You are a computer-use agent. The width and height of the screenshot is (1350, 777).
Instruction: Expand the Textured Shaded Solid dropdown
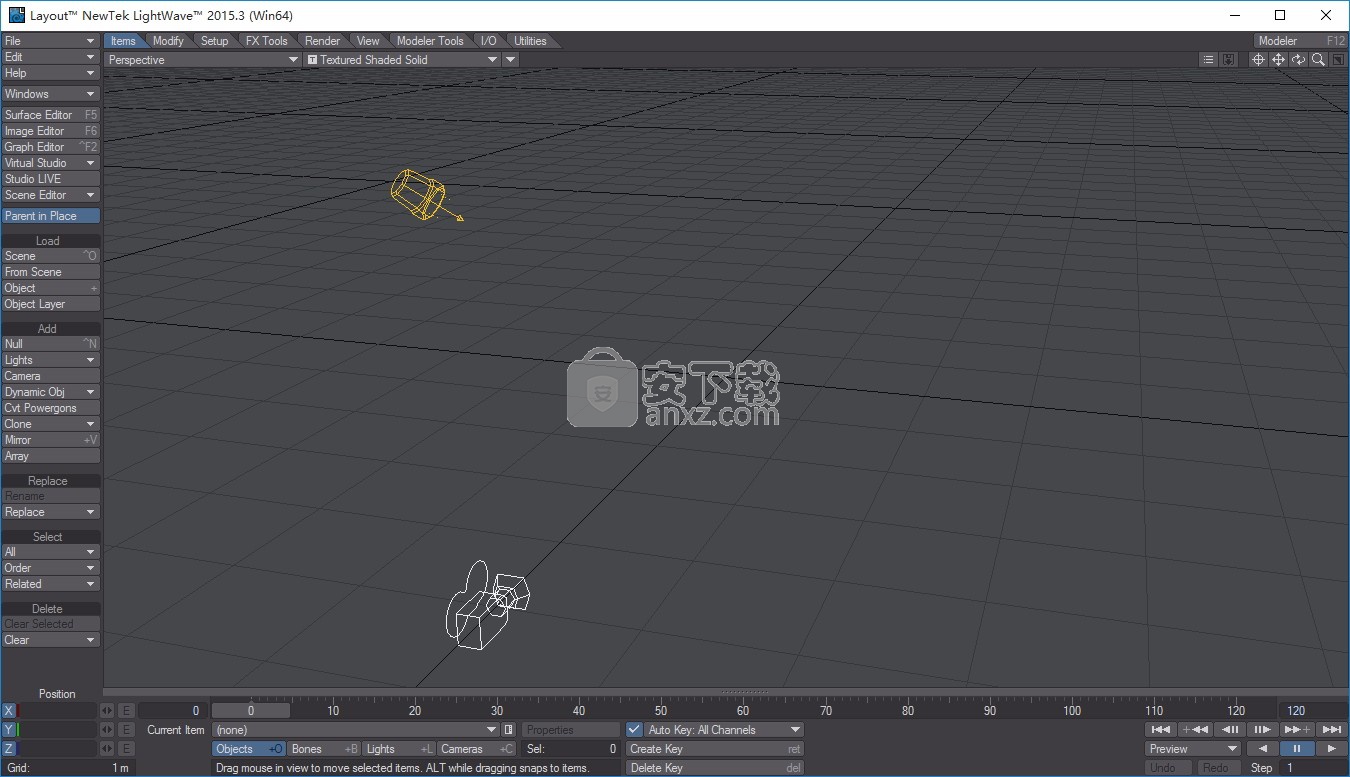(x=402, y=60)
